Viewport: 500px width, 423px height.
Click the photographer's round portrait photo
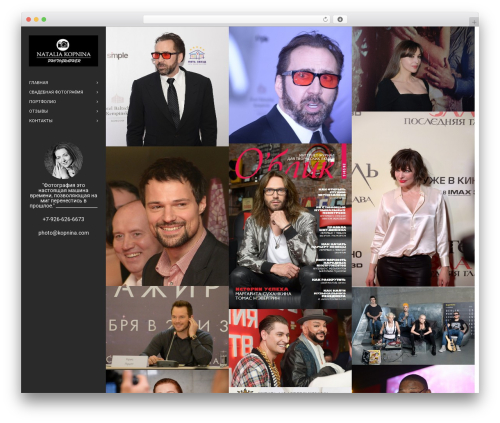(63, 161)
